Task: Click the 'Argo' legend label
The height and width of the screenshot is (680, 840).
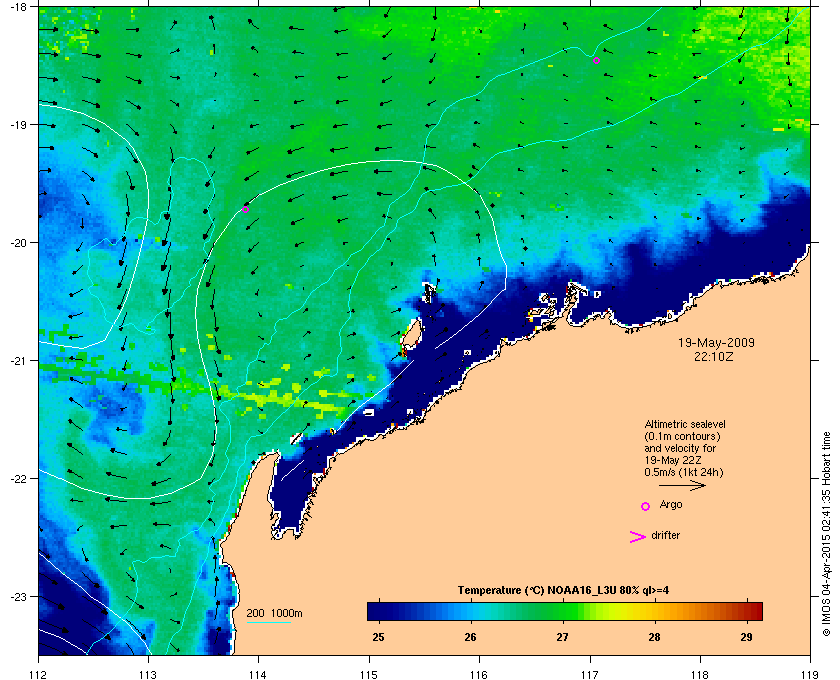Action: tap(671, 505)
